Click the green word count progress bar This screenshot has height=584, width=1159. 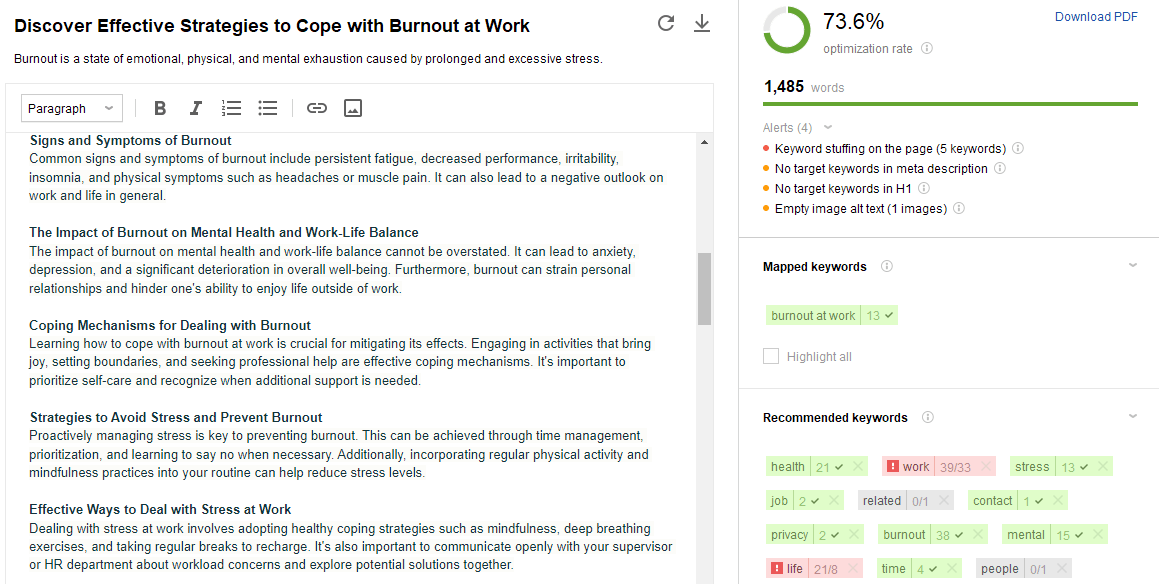coord(951,104)
